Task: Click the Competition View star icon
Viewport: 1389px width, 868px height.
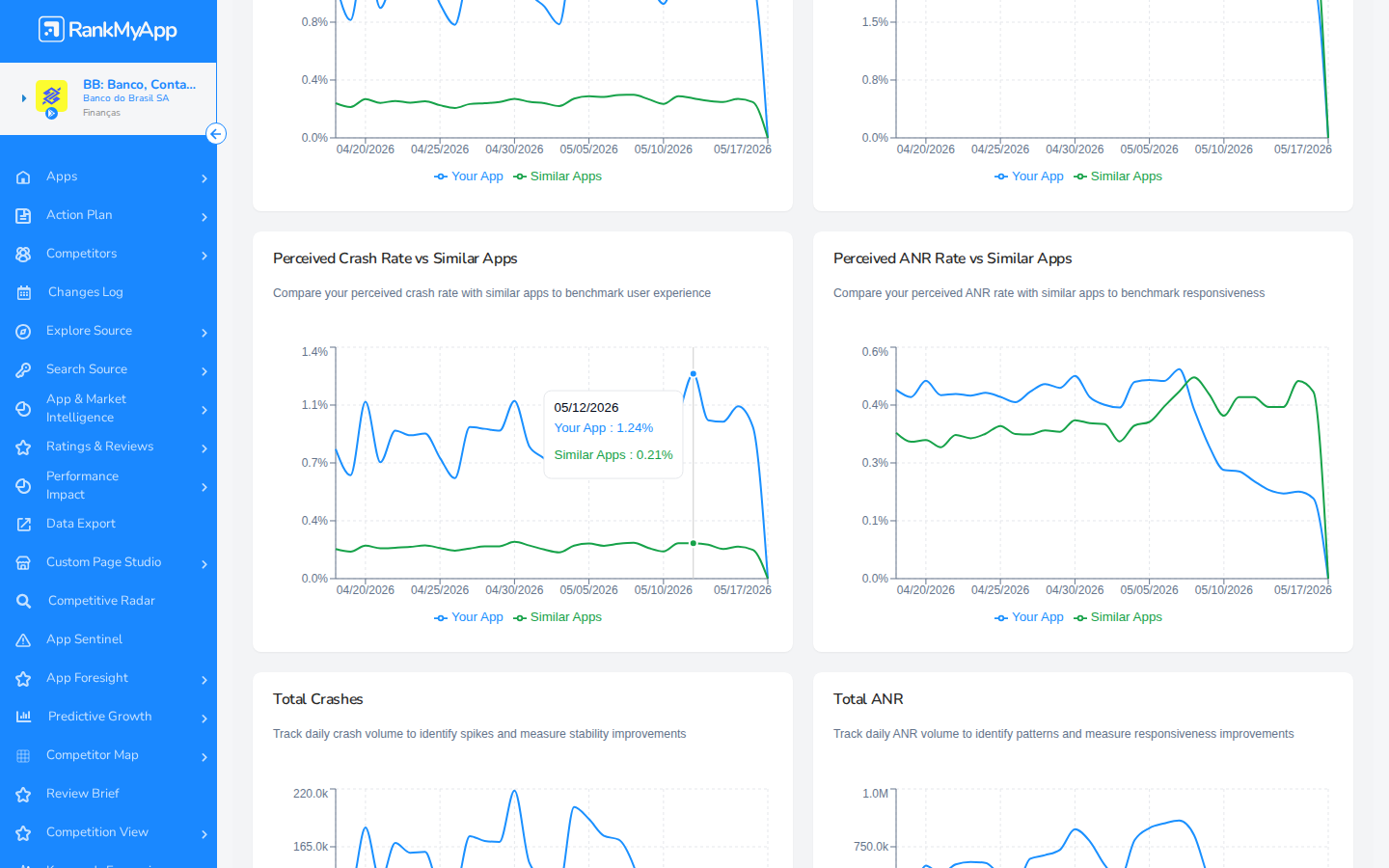Action: point(23,833)
